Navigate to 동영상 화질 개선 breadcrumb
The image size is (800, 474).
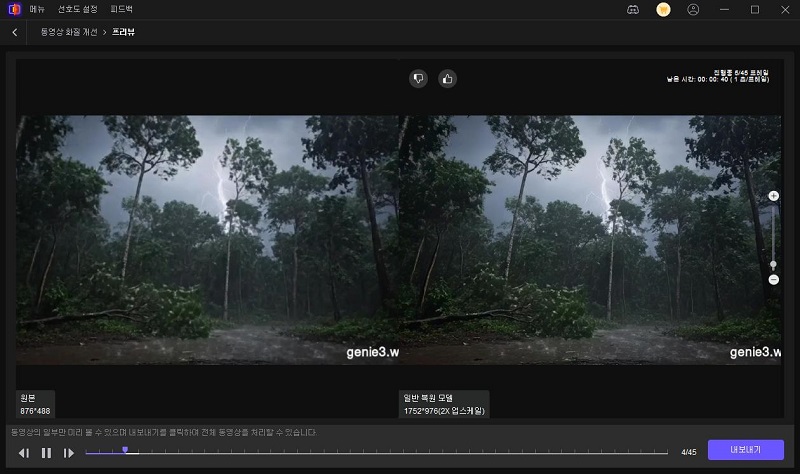(71, 32)
